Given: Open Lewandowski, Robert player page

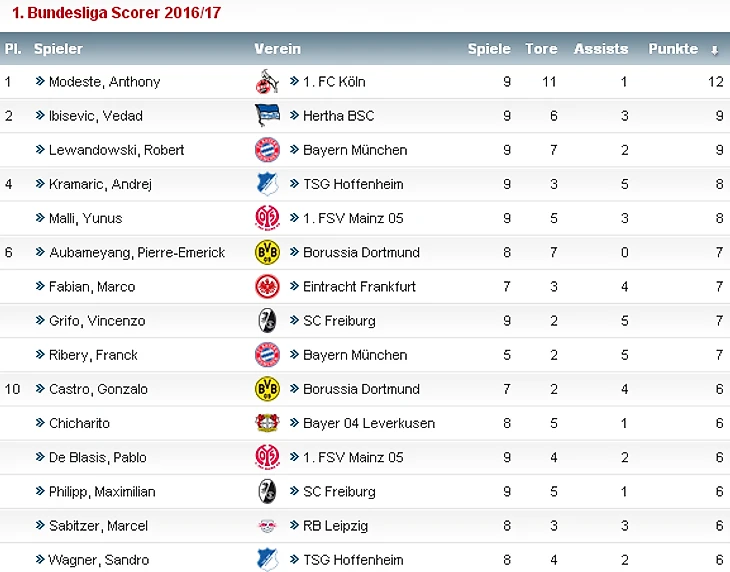Looking at the screenshot, I should tap(116, 150).
